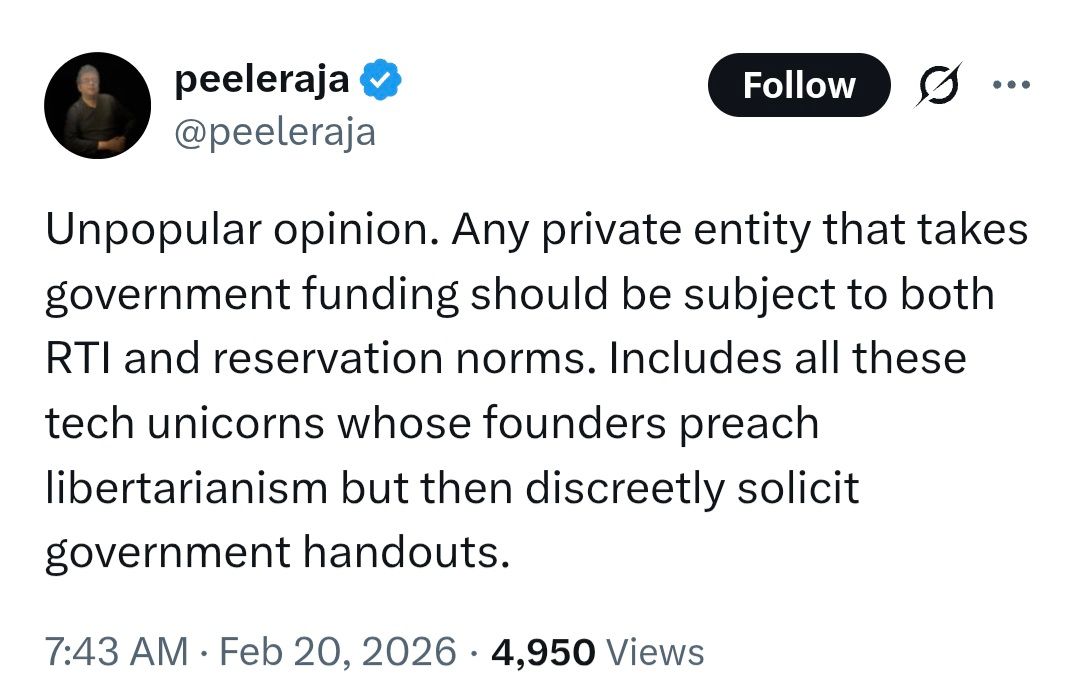1080x691 pixels.
Task: Open the @peeleraja handle link
Action: (275, 131)
